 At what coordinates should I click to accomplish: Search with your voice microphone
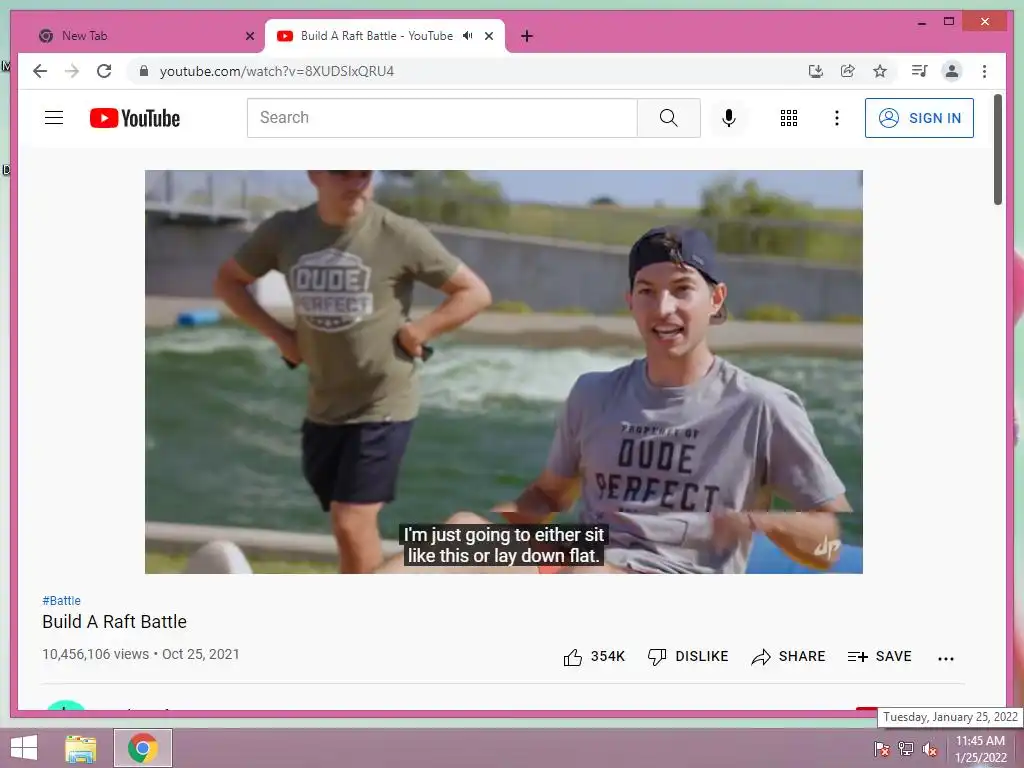(729, 118)
